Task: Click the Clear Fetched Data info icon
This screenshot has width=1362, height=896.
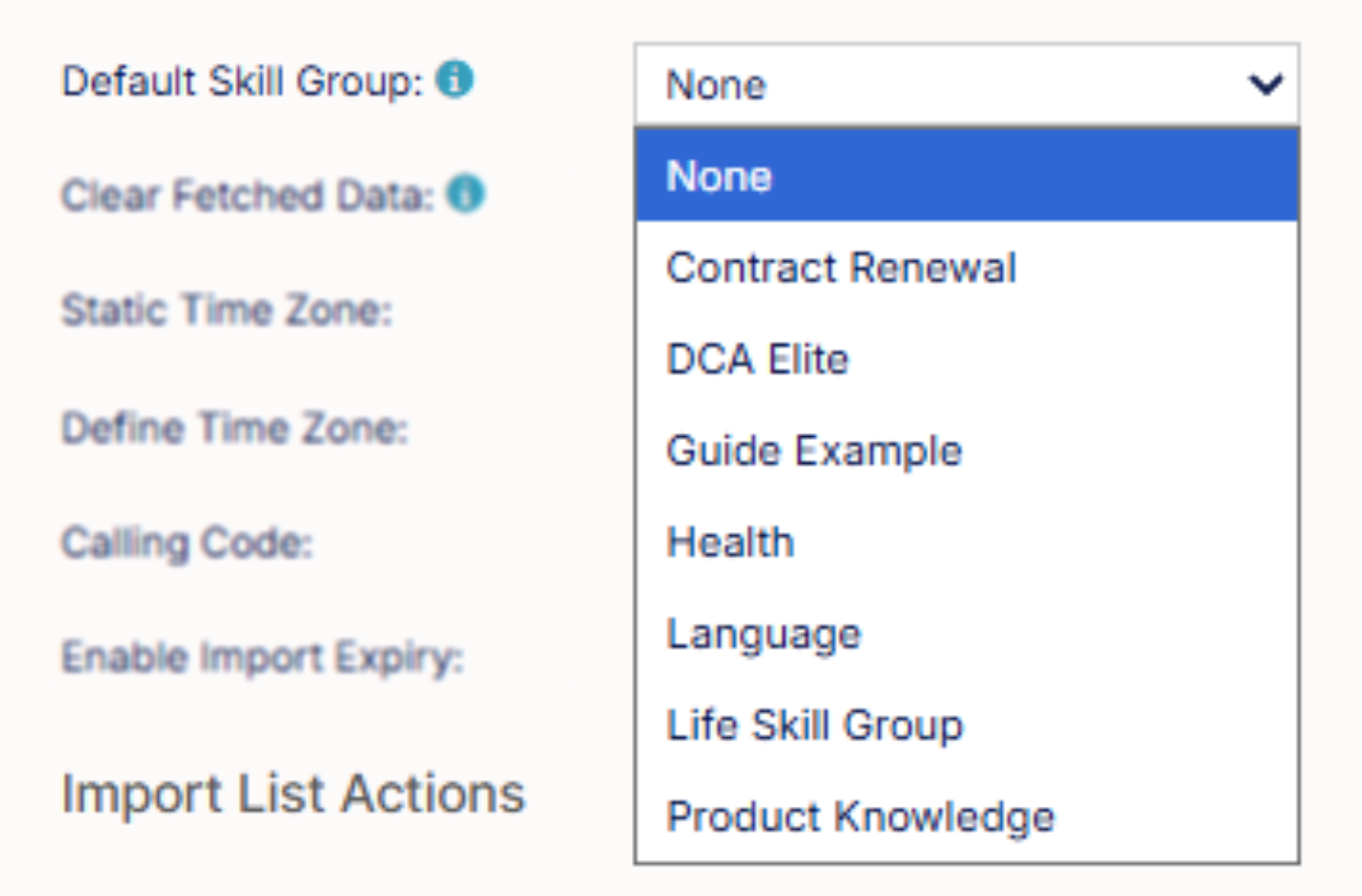Action: coord(466,194)
